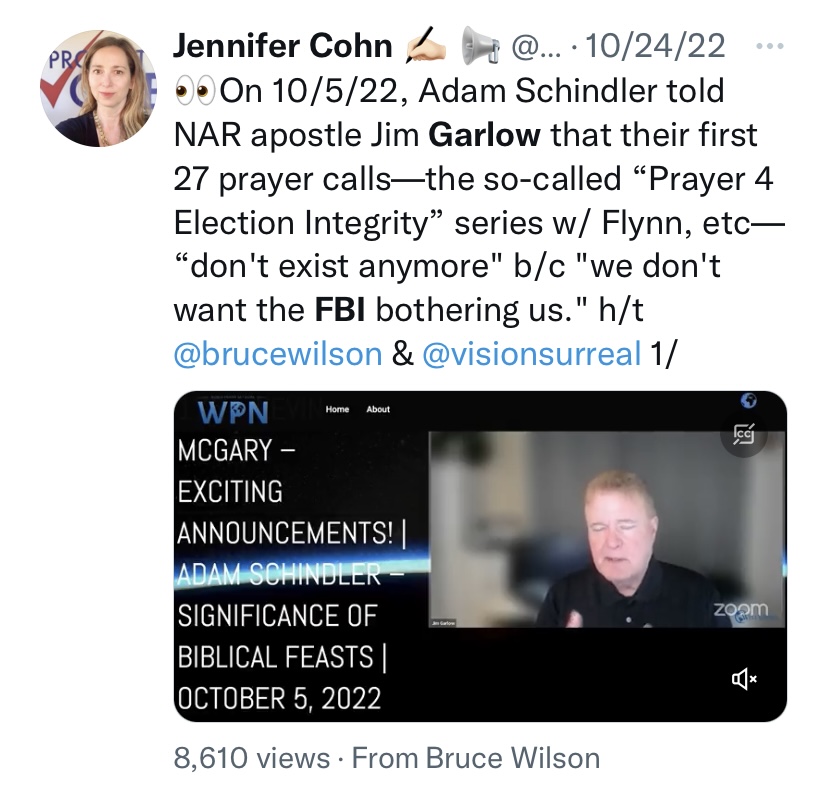Image resolution: width=828 pixels, height=792 pixels.
Task: Click the 8,610 views count
Action: pyautogui.click(x=252, y=758)
